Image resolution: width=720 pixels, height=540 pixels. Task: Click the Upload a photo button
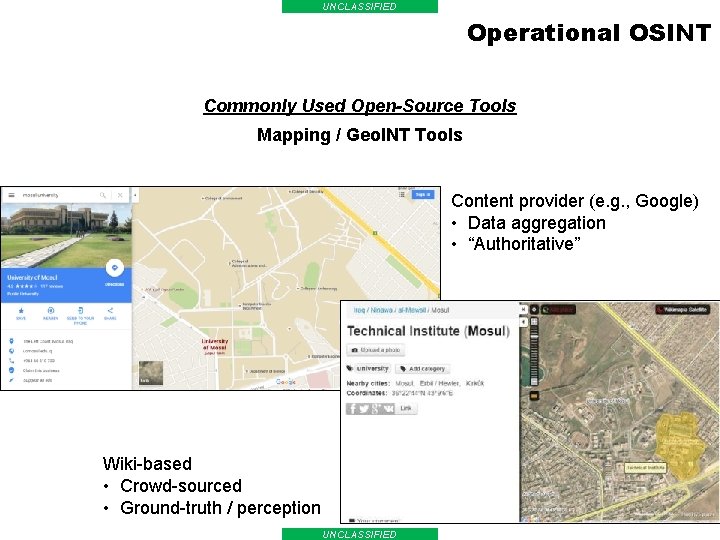(x=376, y=350)
